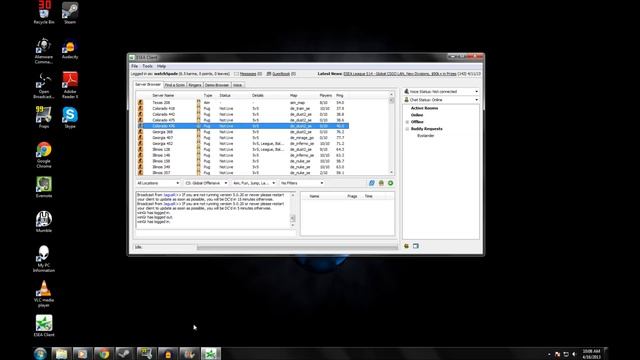Launch Alienware Command Center desktop shortcut
640x360 pixels.
(44, 51)
